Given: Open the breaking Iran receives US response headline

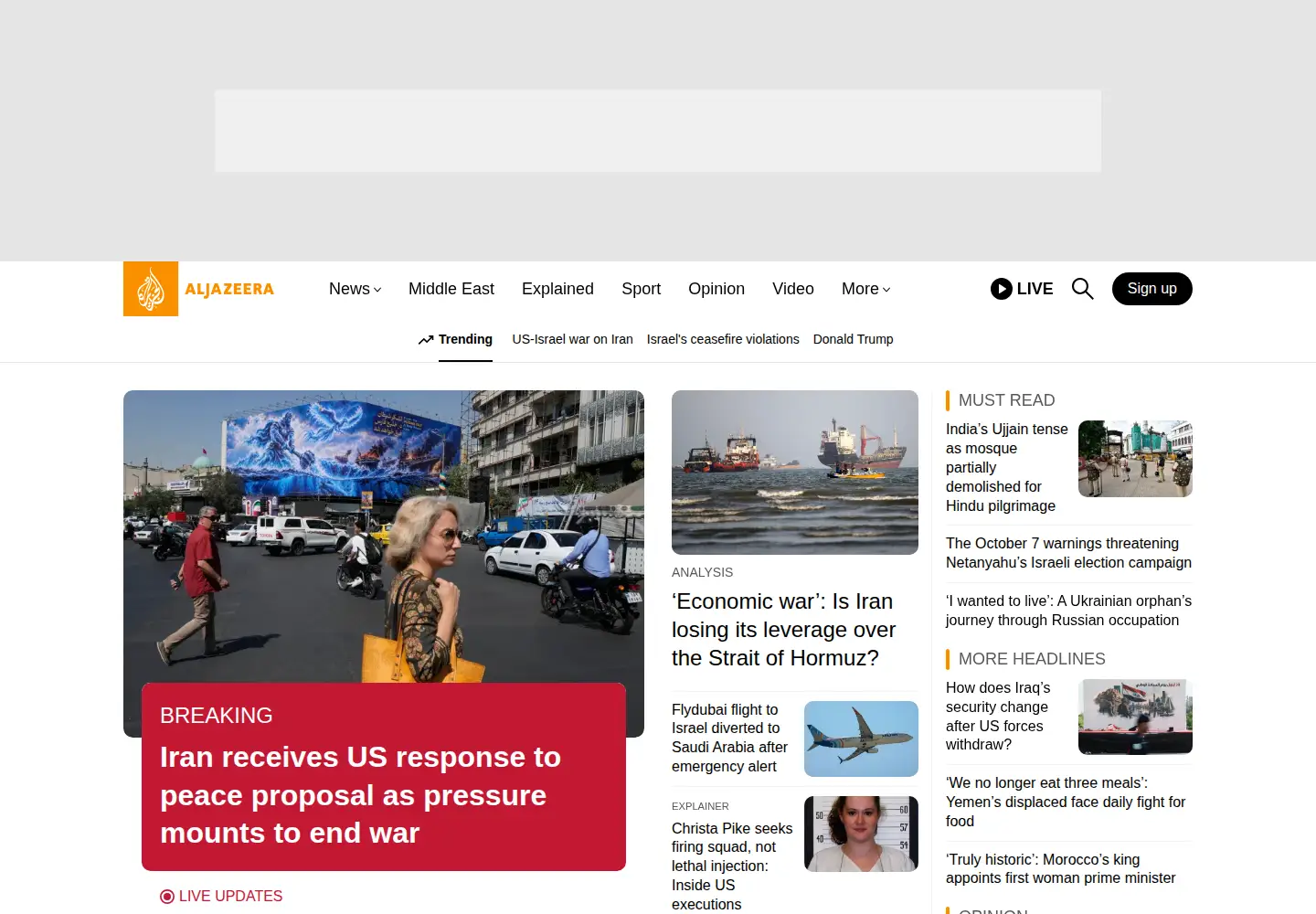Looking at the screenshot, I should [x=360, y=795].
